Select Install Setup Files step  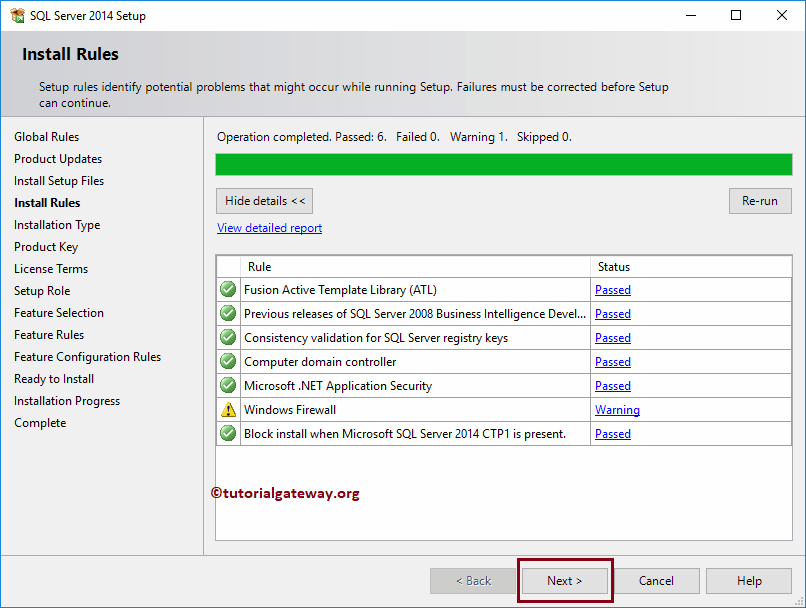pos(59,181)
